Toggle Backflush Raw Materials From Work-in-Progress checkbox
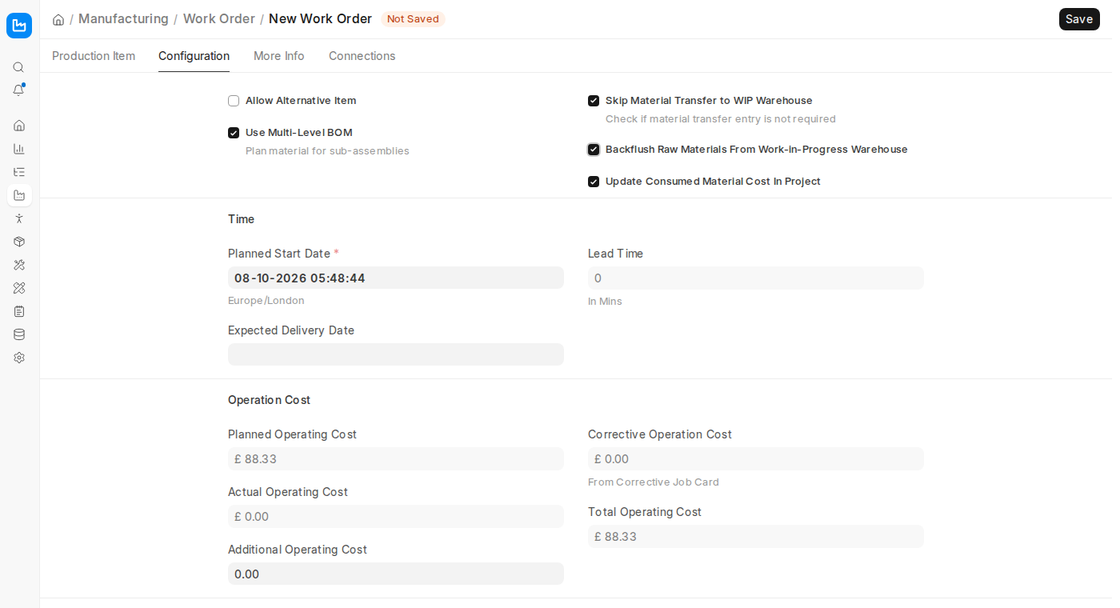 click(594, 149)
